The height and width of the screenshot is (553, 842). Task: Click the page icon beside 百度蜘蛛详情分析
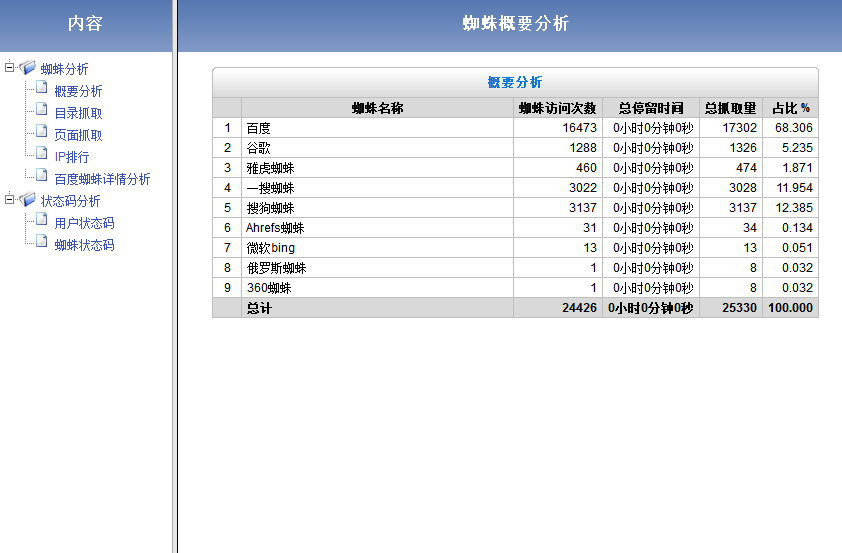42,175
